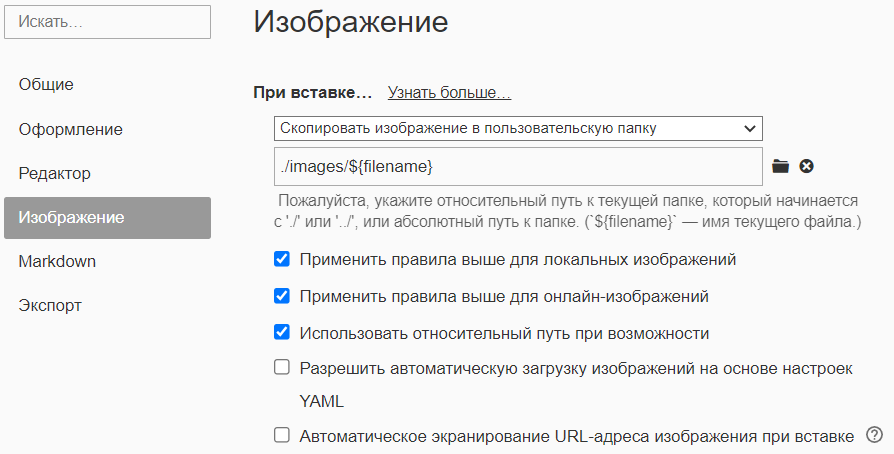Expand the image insert action dropdown

click(518, 128)
